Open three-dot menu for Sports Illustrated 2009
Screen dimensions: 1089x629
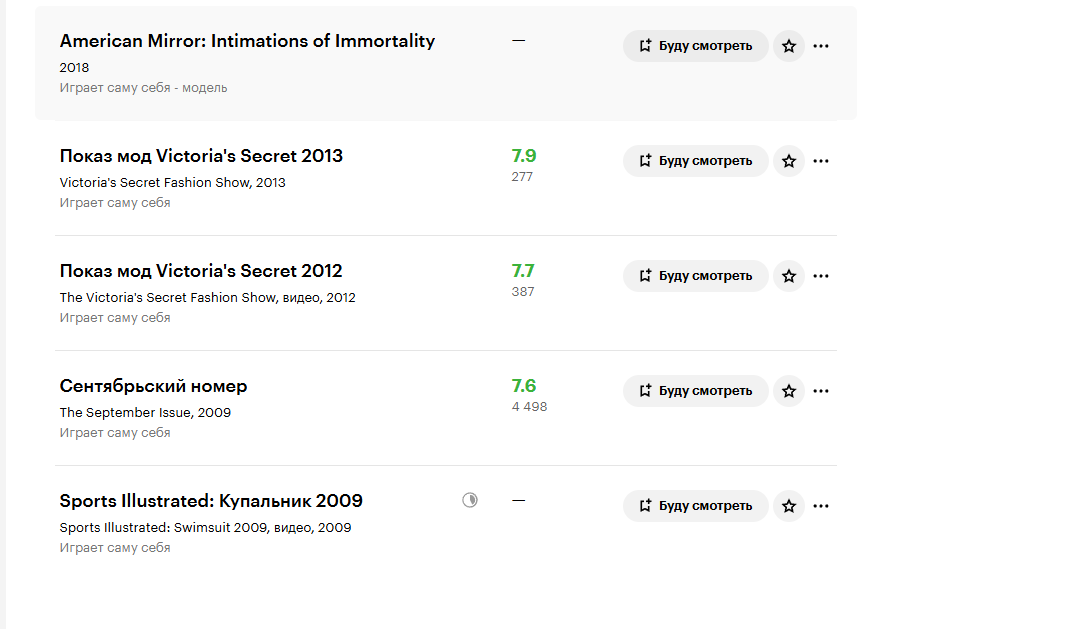click(x=821, y=506)
